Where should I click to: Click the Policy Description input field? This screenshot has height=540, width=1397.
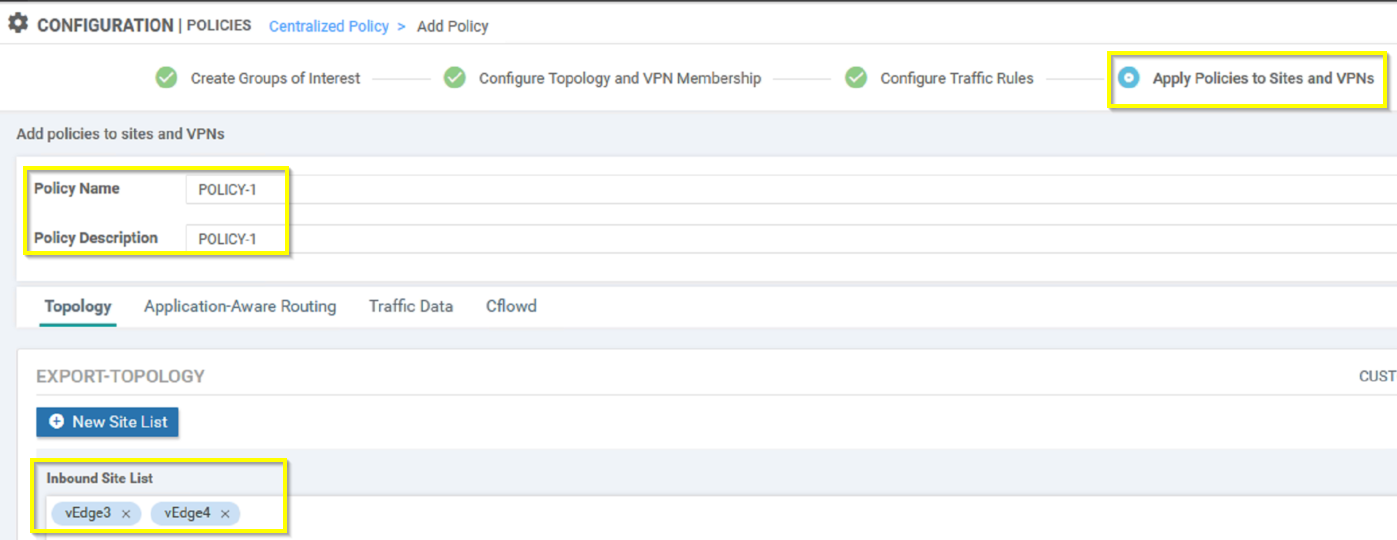coord(790,239)
